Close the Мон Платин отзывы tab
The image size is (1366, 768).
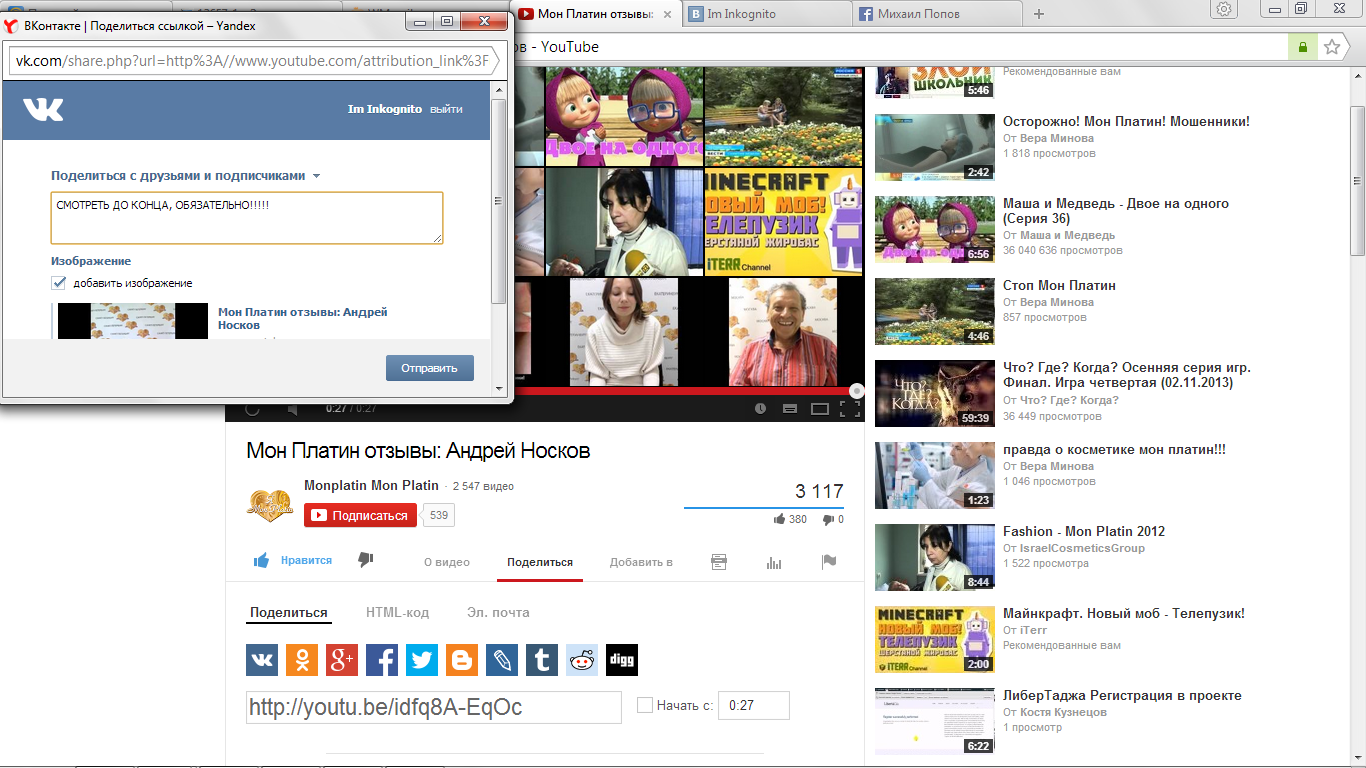(668, 14)
